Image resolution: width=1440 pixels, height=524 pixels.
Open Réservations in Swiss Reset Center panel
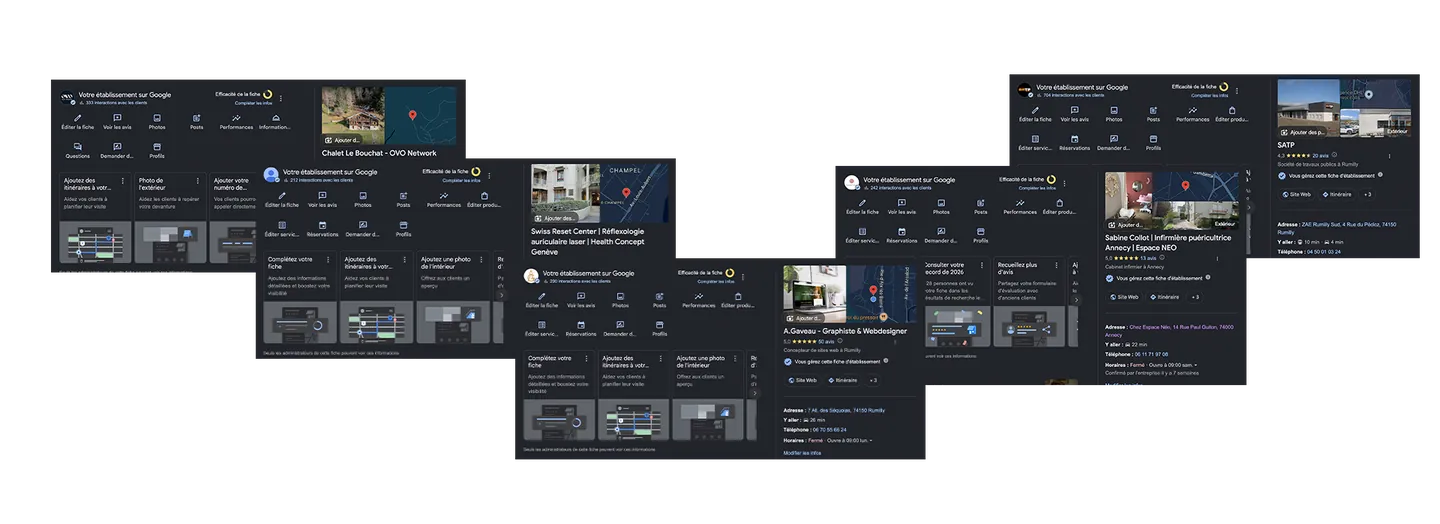pyautogui.click(x=323, y=229)
